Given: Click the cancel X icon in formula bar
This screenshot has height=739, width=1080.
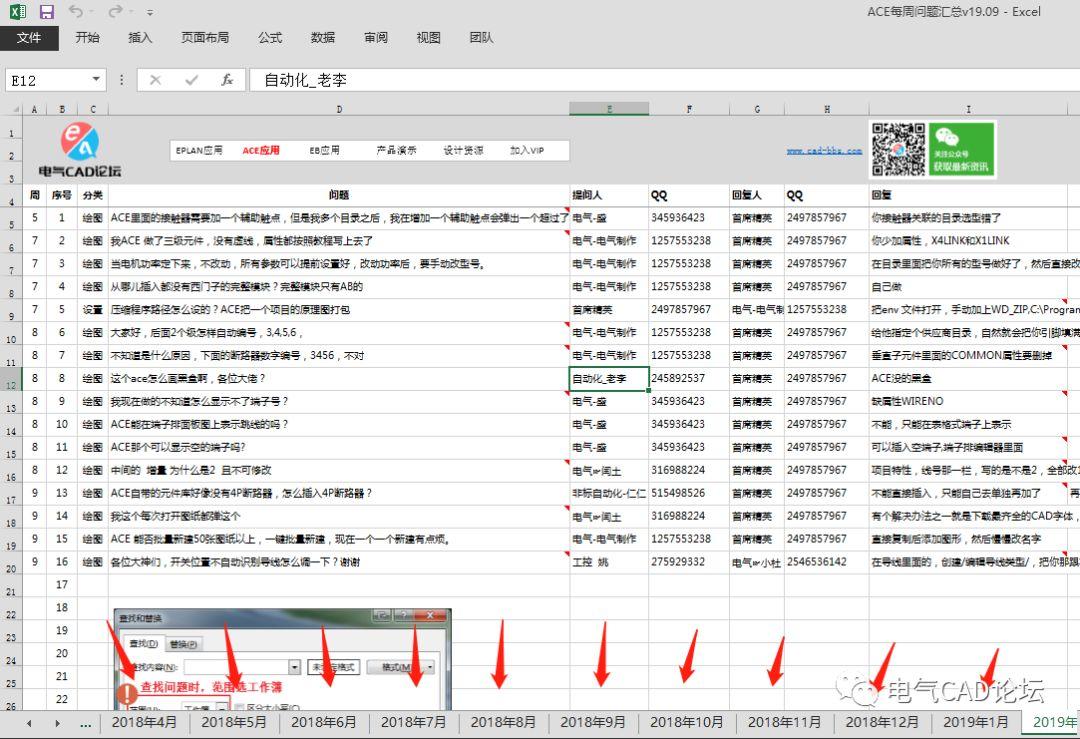Looking at the screenshot, I should pos(155,80).
